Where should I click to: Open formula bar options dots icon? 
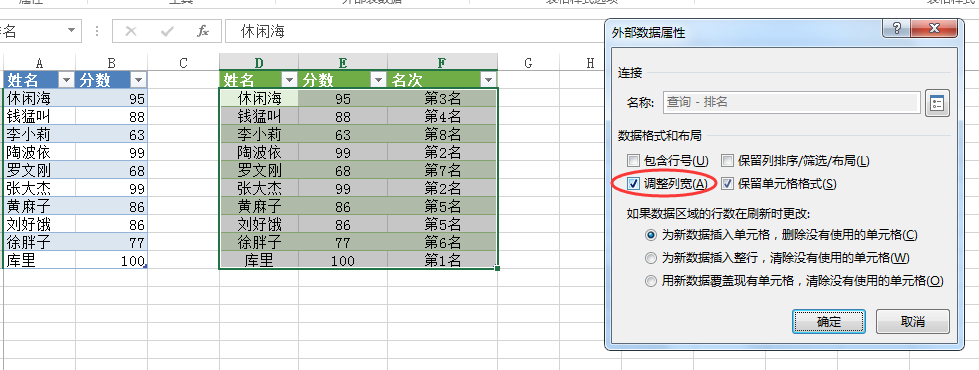click(97, 31)
